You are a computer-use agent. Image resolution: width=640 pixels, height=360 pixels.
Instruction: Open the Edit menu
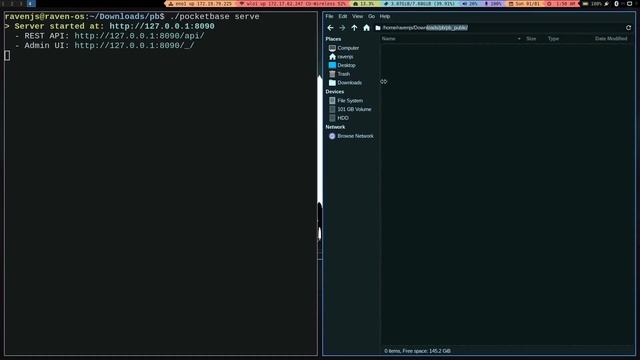(342, 16)
